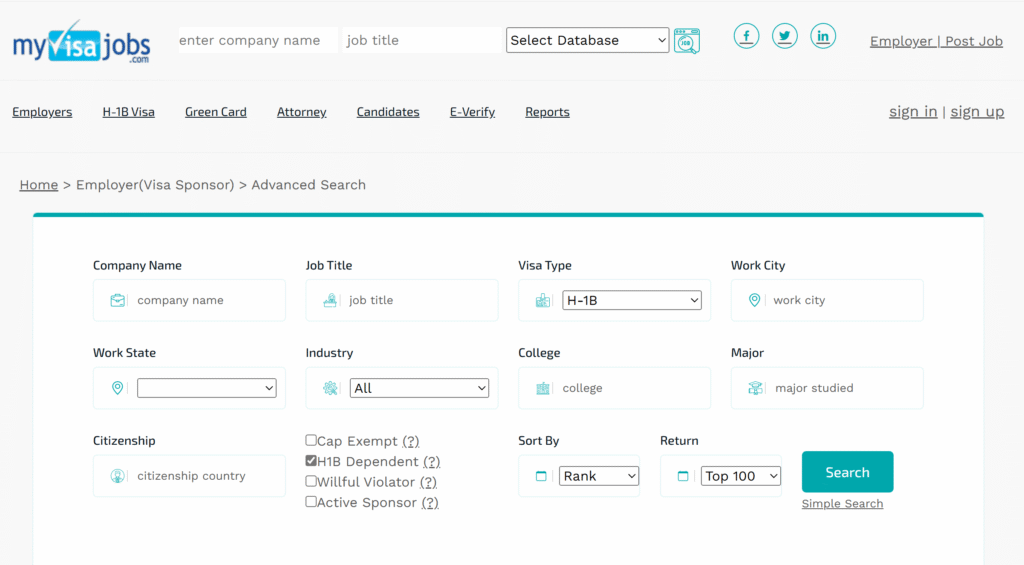
Task: Click the graduation cap icon in Major field
Action: 756,388
